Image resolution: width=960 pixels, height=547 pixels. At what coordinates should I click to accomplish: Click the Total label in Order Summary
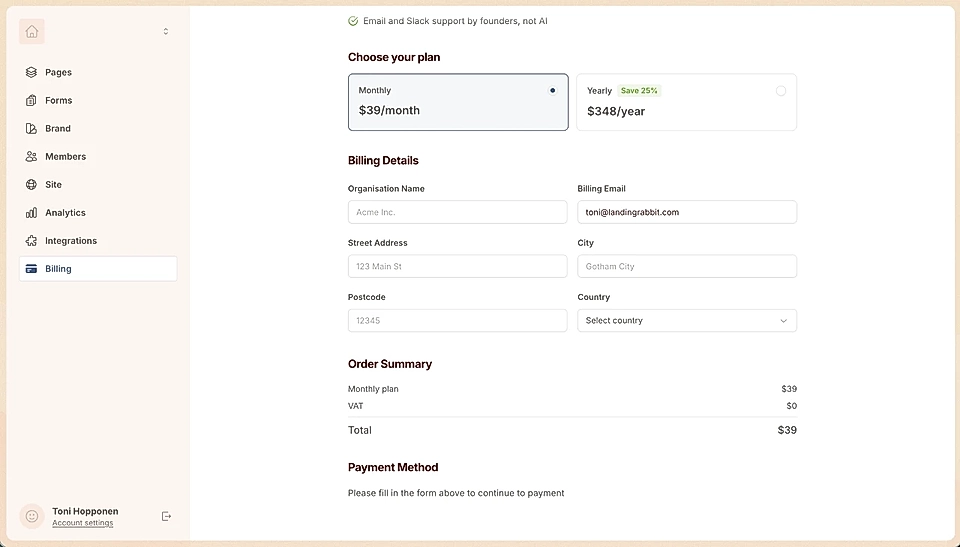pyautogui.click(x=359, y=430)
